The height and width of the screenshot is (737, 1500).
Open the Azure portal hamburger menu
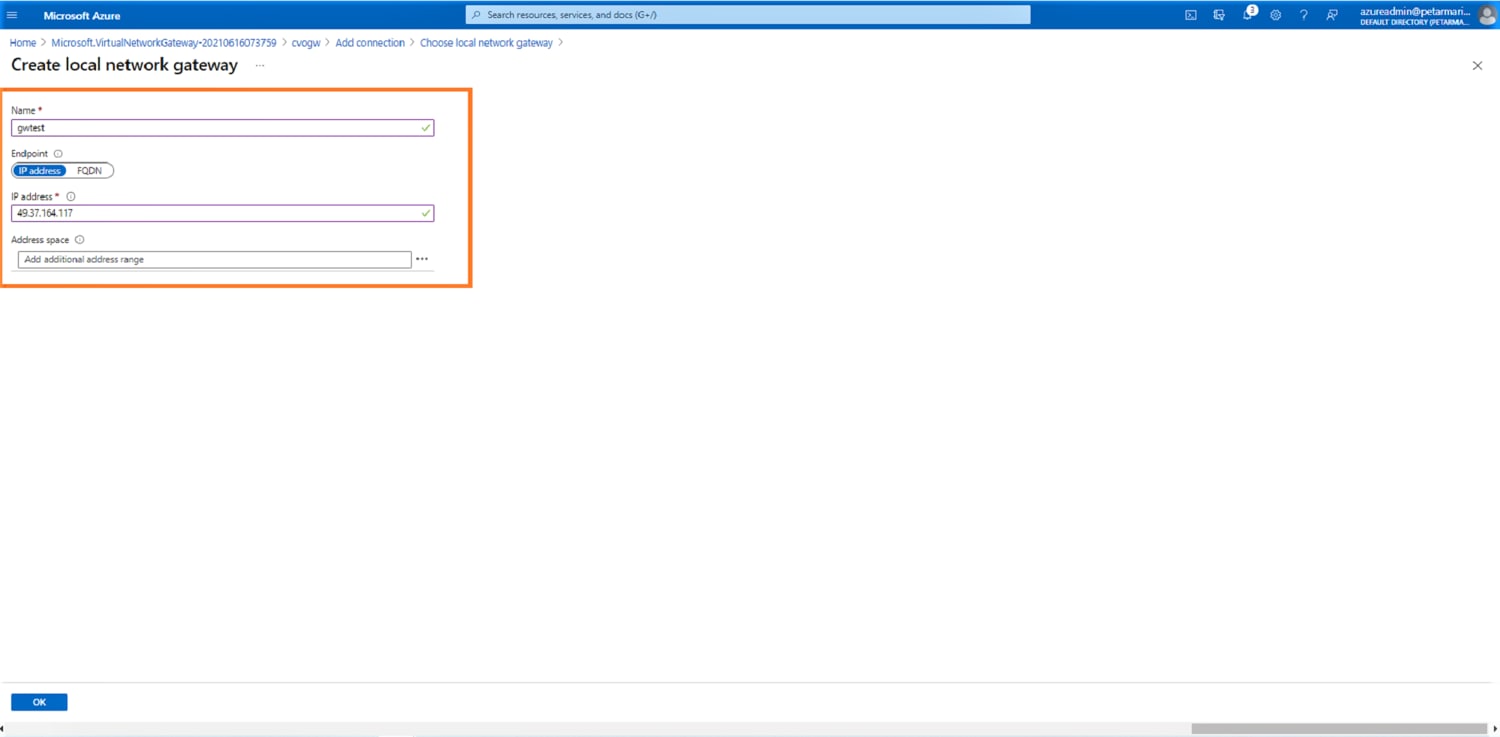pyautogui.click(x=12, y=15)
